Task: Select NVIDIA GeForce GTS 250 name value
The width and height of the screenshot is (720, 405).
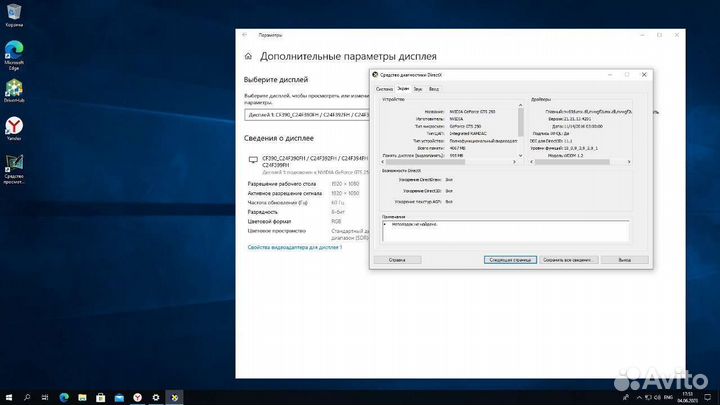Action: coord(472,112)
